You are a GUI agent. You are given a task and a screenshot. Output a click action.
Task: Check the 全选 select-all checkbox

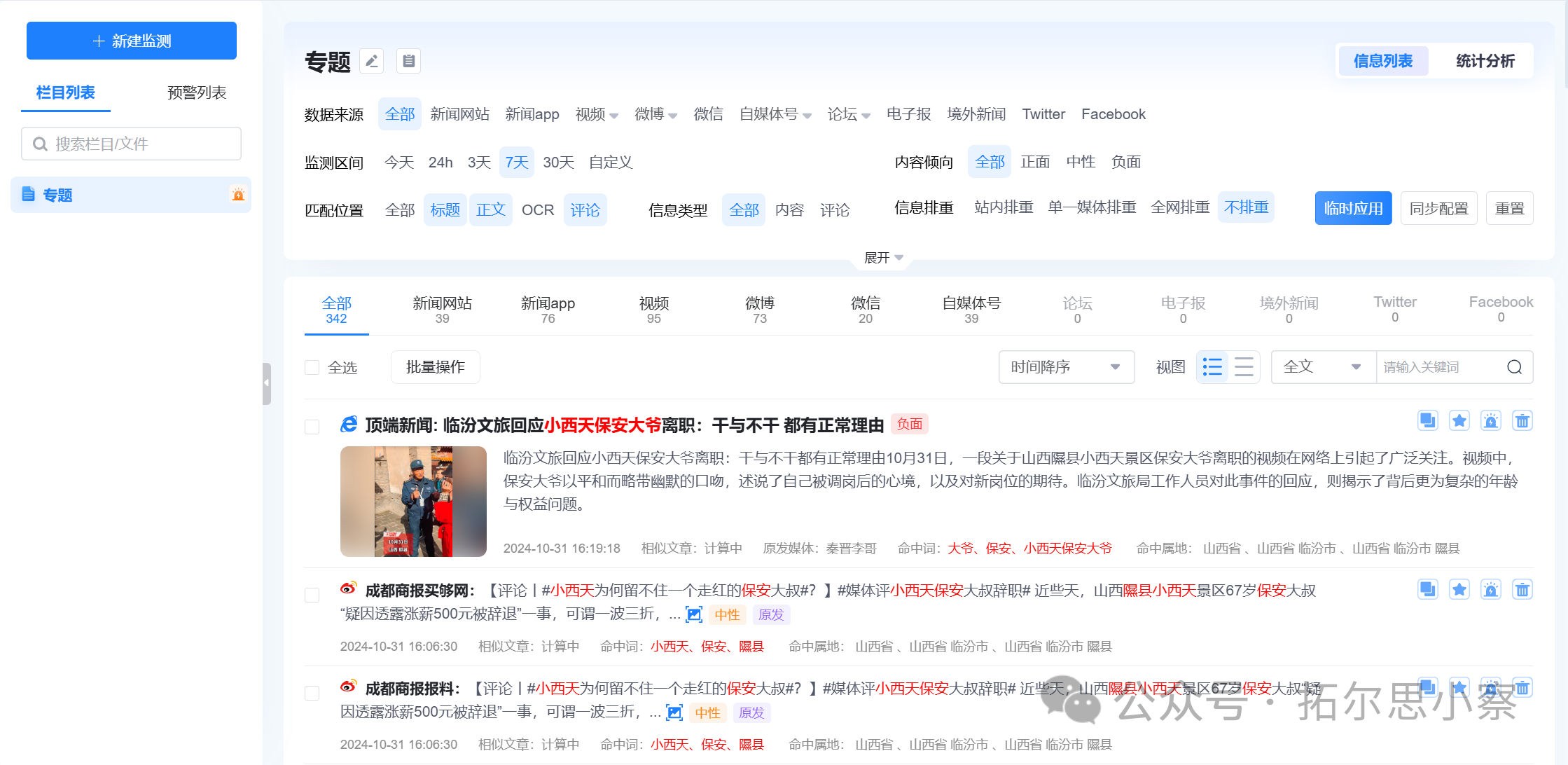point(312,368)
